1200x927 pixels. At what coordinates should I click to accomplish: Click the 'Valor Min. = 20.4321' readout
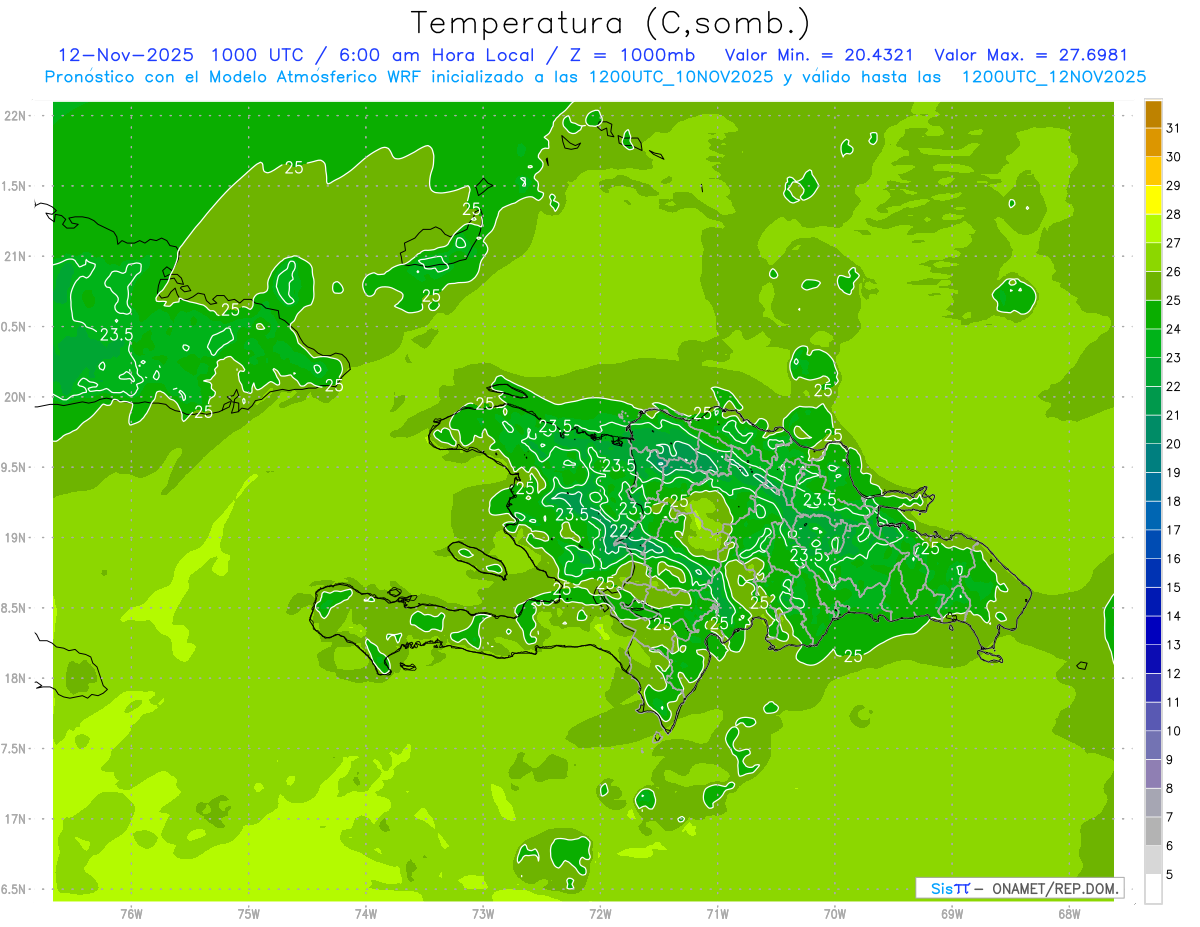pos(819,55)
